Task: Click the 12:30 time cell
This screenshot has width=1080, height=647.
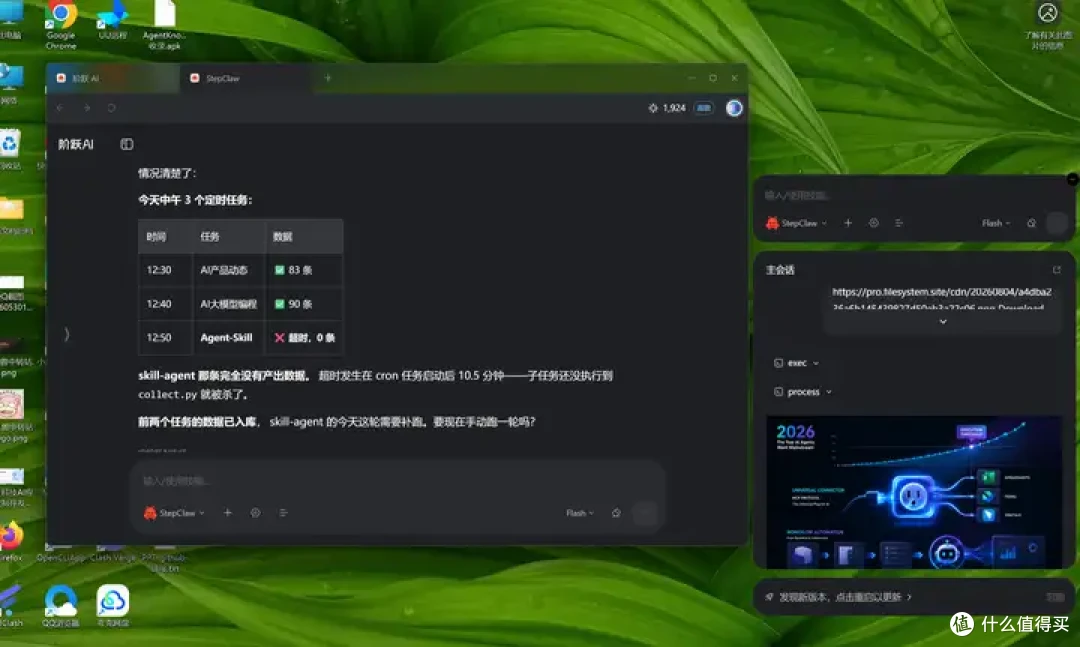Action: pos(165,270)
